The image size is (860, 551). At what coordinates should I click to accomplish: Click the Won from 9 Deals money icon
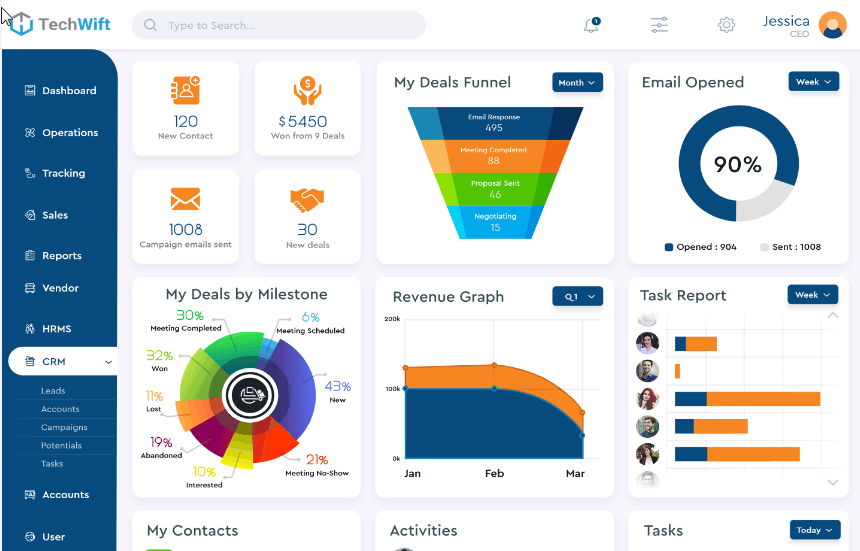coord(307,91)
